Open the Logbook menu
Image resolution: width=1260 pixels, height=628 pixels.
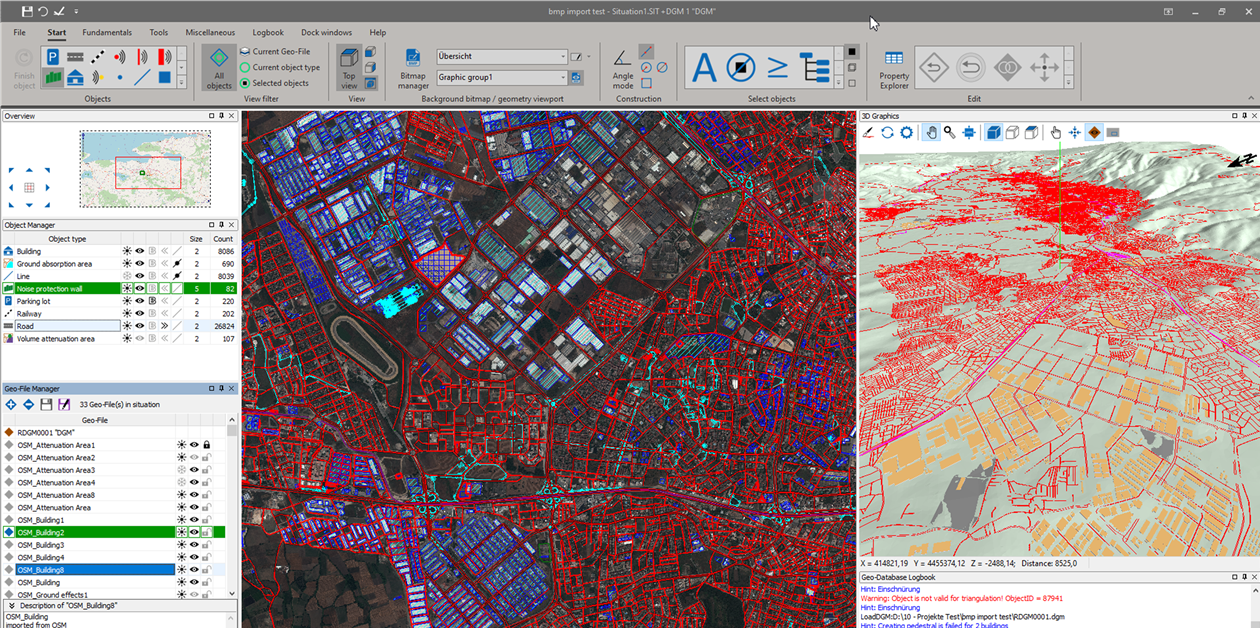(267, 32)
